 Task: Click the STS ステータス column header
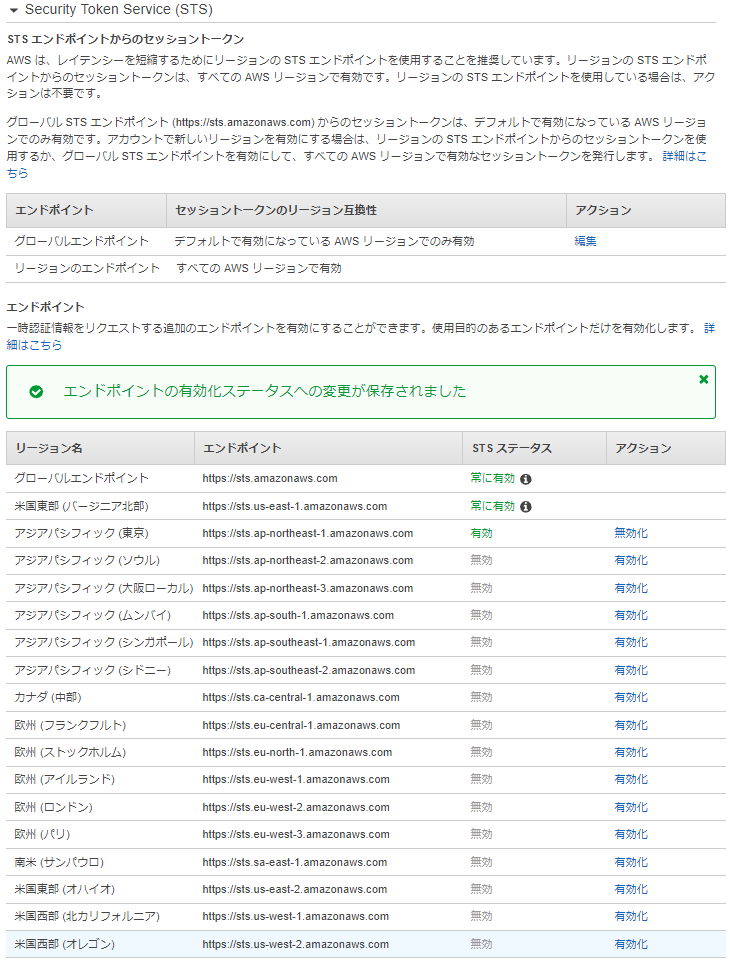[534, 448]
